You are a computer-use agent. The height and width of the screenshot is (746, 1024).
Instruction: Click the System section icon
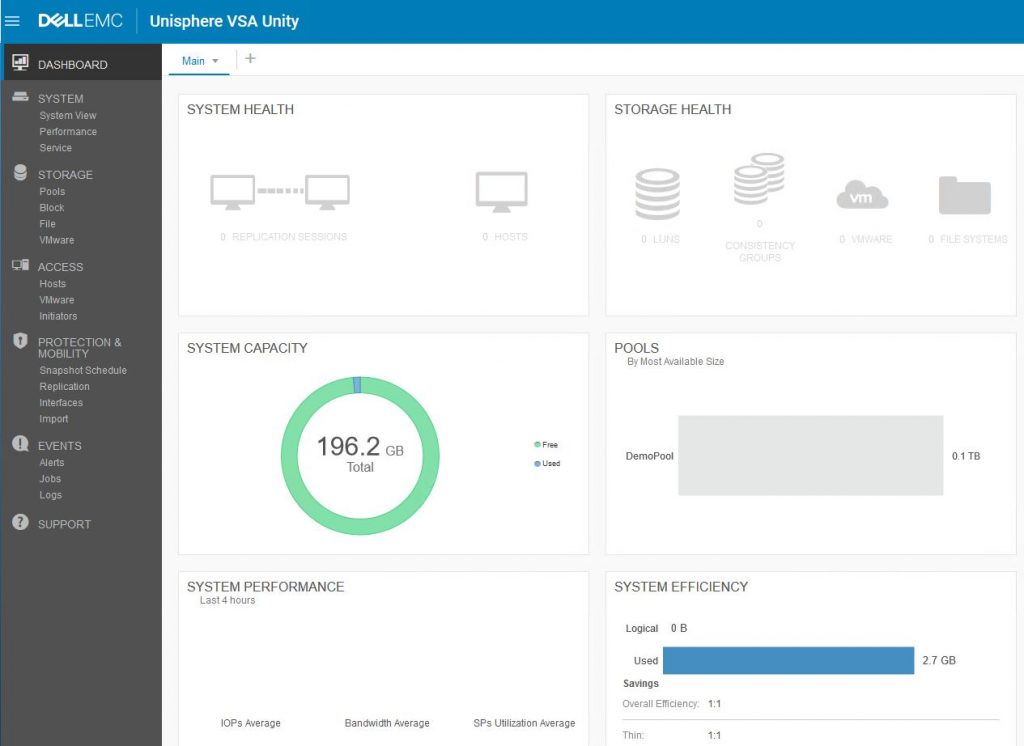pos(20,97)
